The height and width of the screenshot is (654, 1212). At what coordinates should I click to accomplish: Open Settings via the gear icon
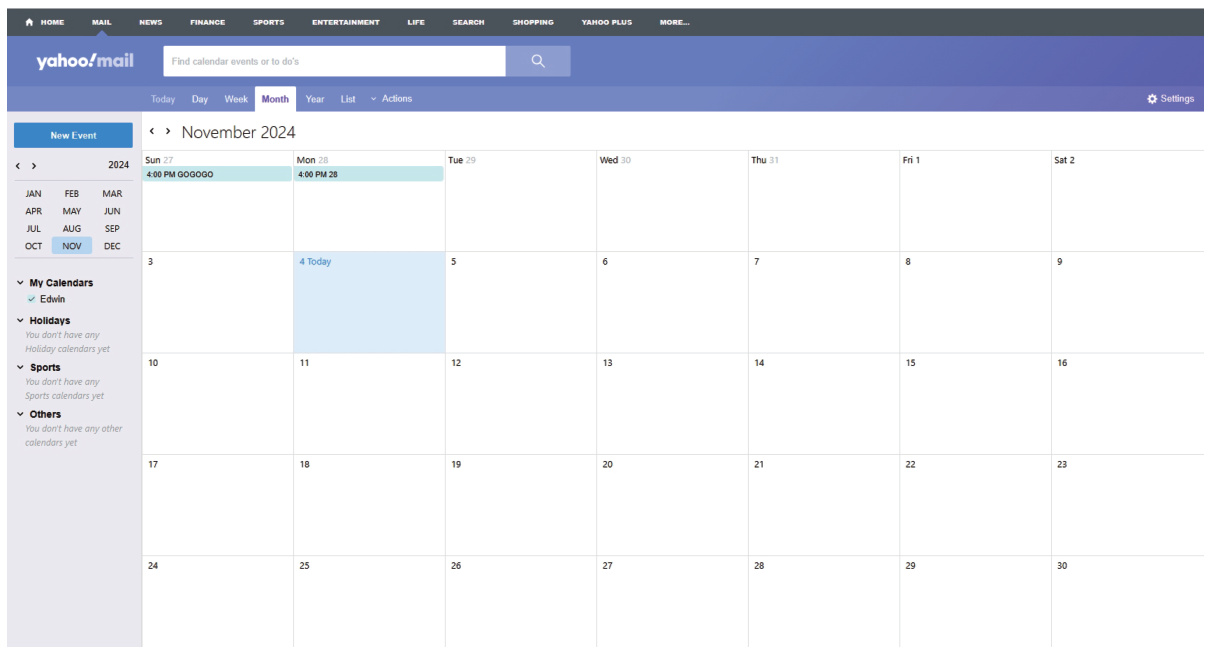pos(1151,98)
